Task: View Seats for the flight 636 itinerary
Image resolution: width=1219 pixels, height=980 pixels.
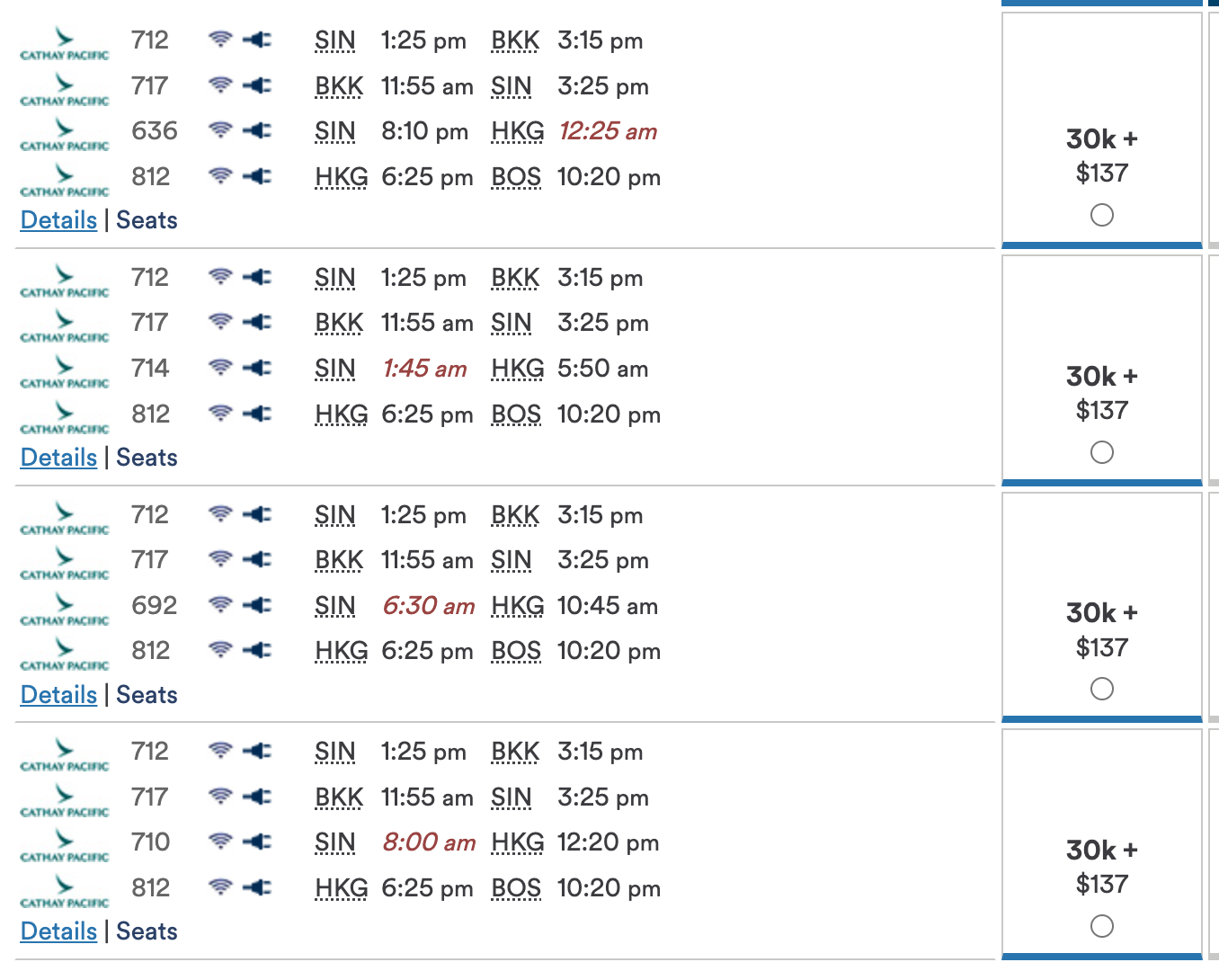Action: point(147,220)
